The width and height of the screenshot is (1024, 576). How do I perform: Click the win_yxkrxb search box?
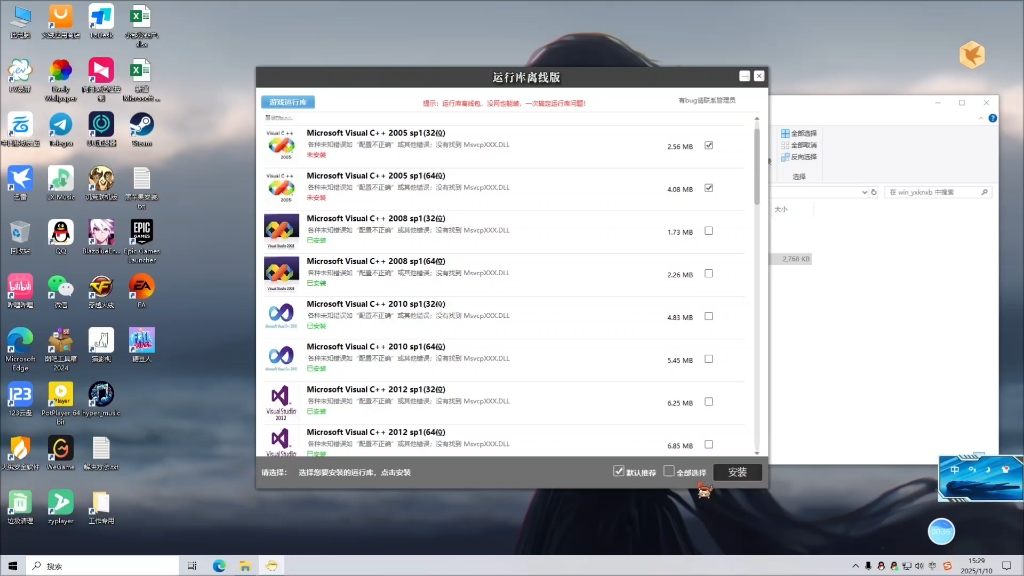[938, 192]
